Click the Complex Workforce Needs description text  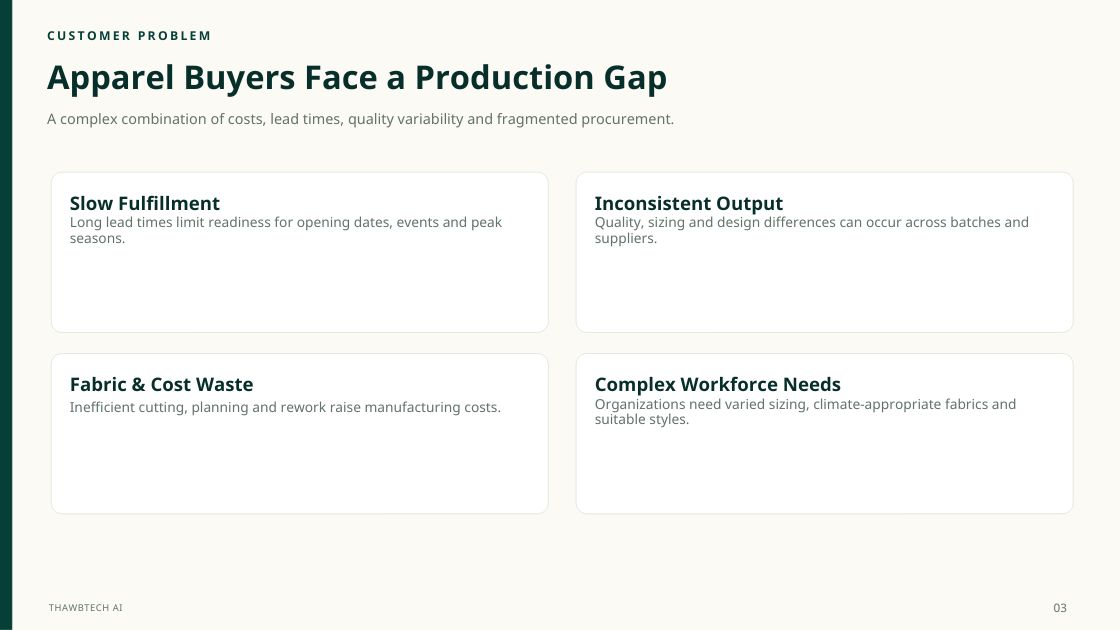pyautogui.click(x=805, y=411)
